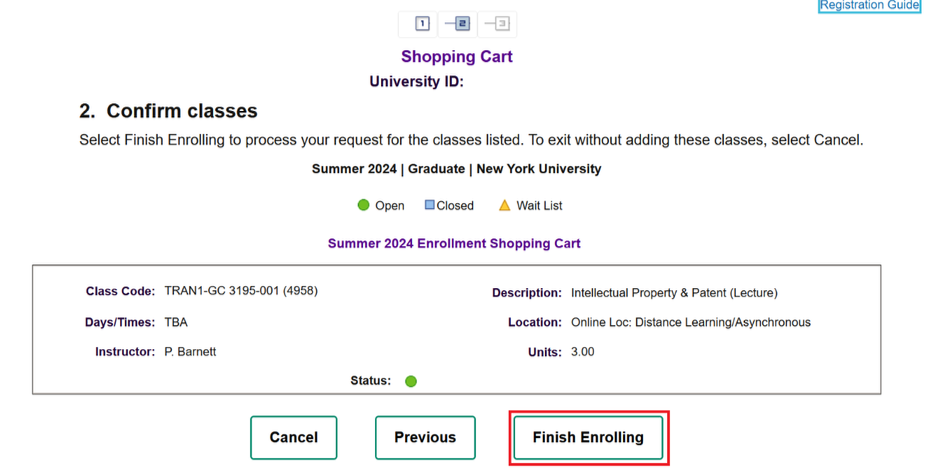Click the green Open legend circle

(363, 205)
